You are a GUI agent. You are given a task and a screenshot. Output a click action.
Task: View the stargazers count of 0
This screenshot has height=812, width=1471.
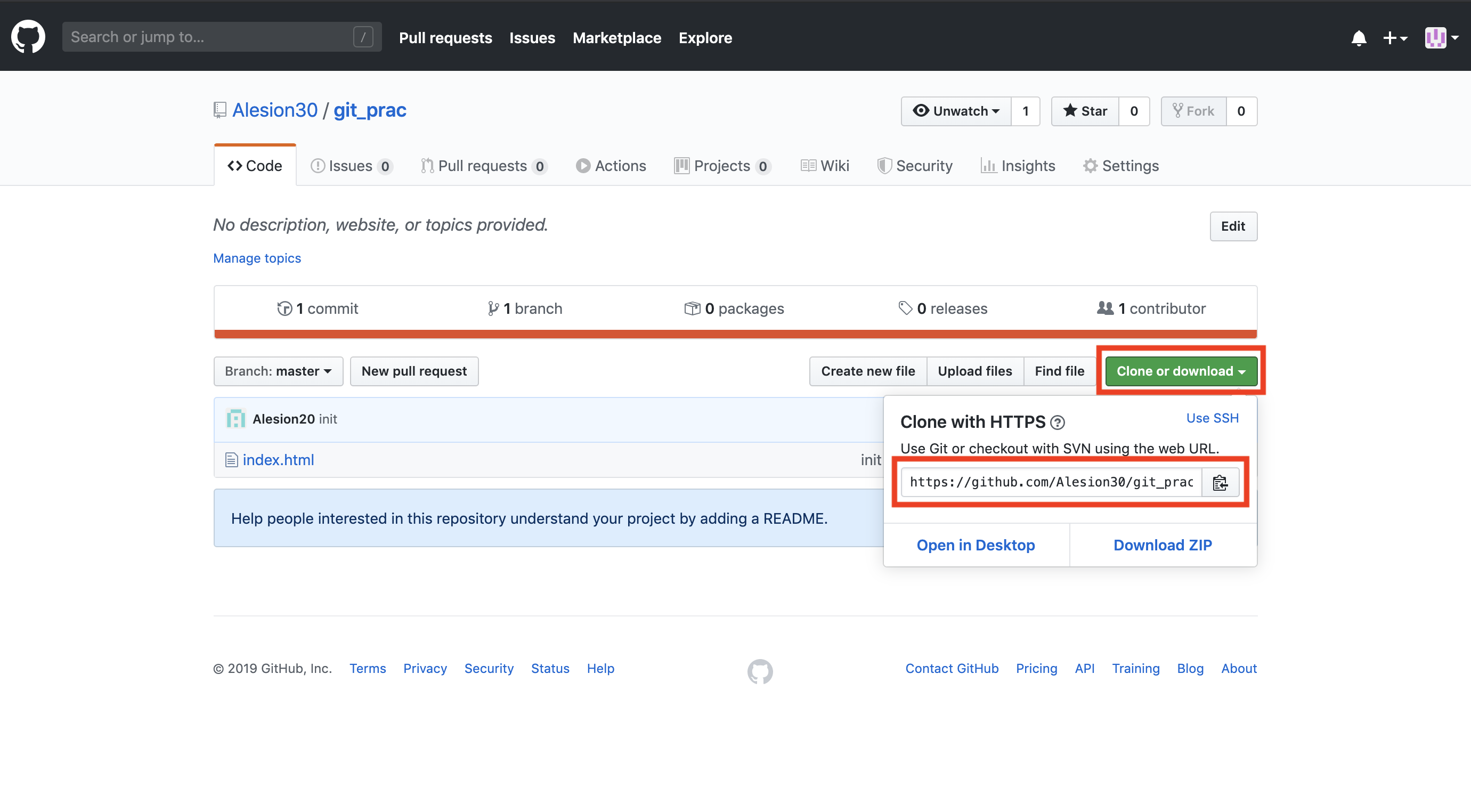(1134, 111)
